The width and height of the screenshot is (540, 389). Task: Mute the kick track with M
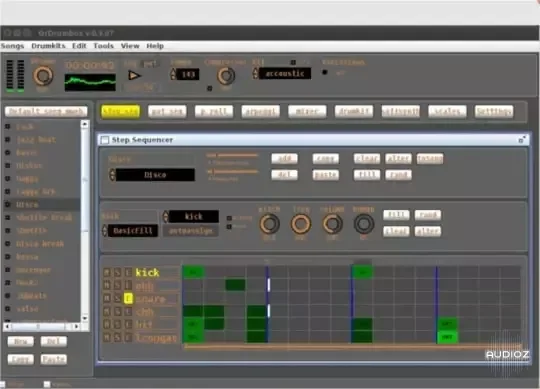[x=107, y=273]
